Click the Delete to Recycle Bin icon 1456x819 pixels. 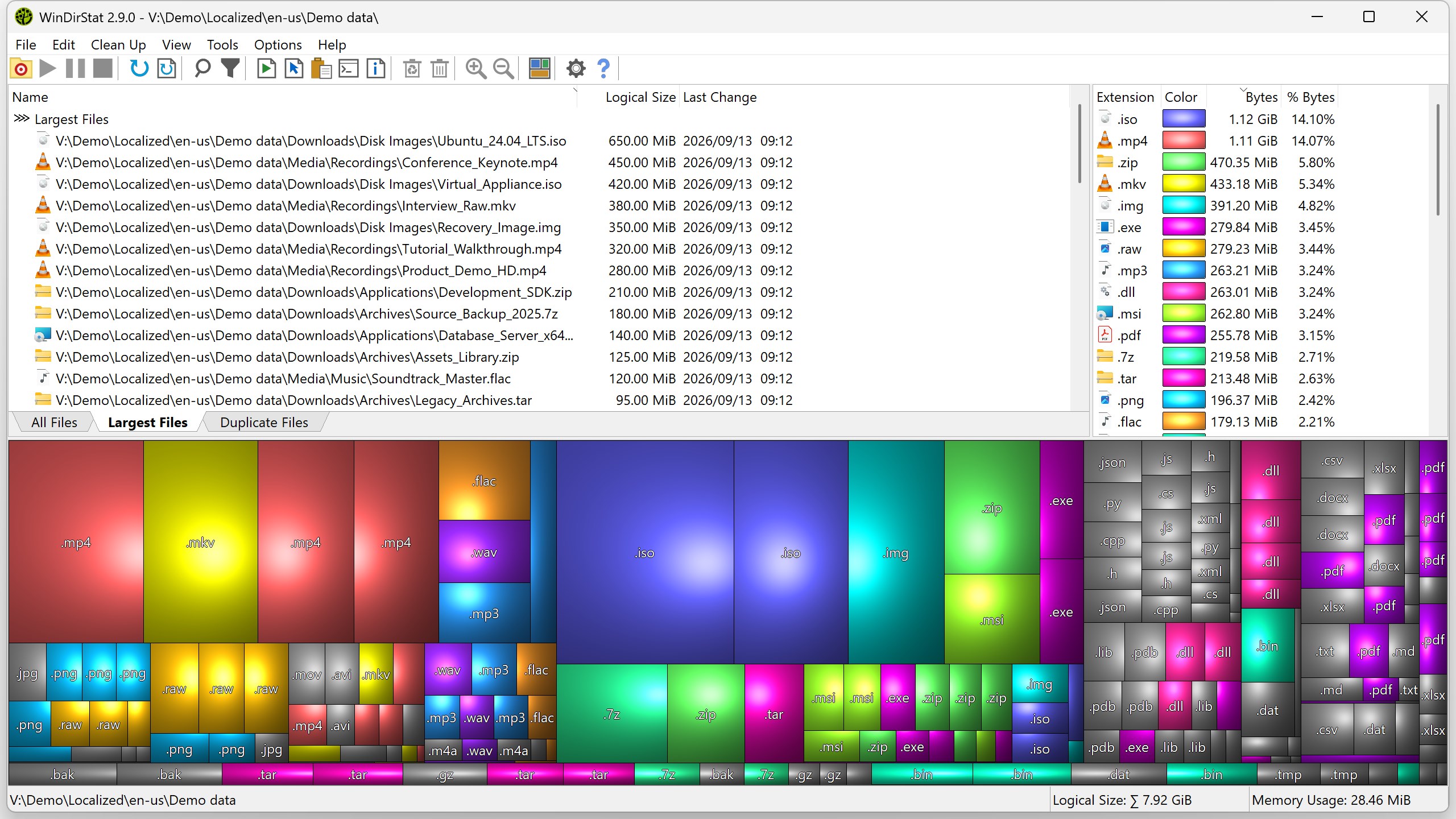[412, 69]
